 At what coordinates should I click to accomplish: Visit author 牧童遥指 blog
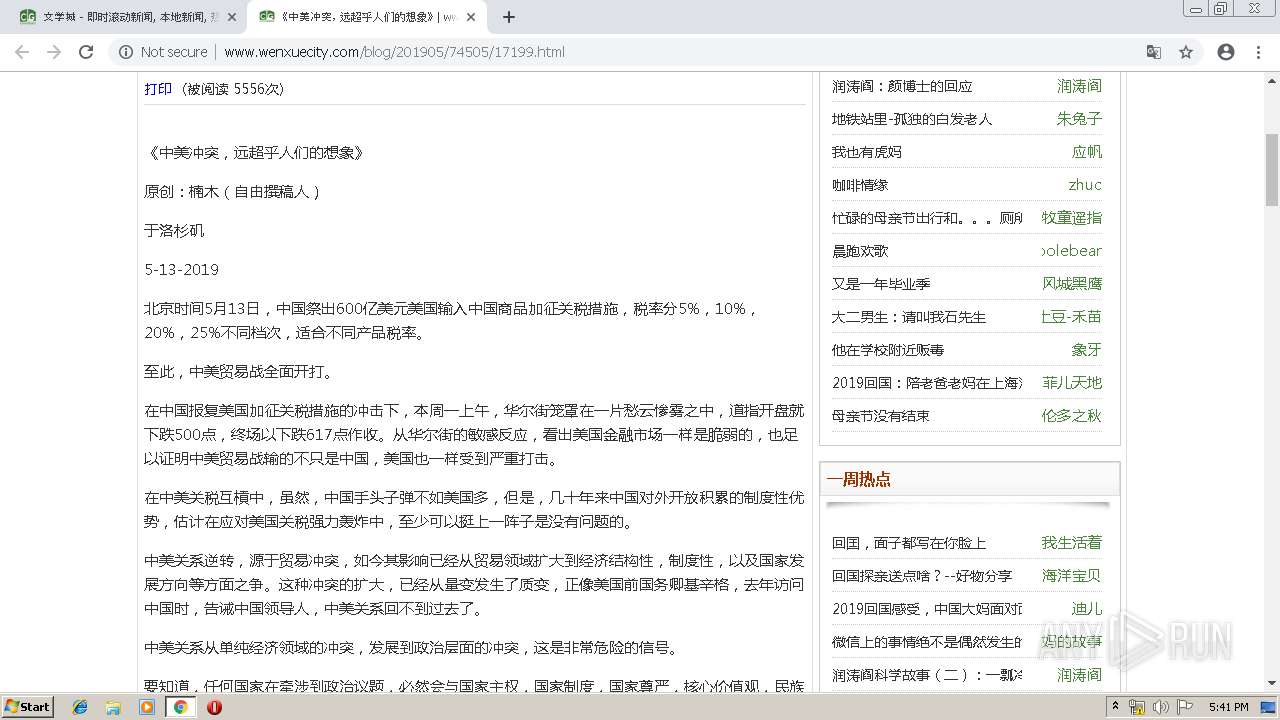[1072, 218]
